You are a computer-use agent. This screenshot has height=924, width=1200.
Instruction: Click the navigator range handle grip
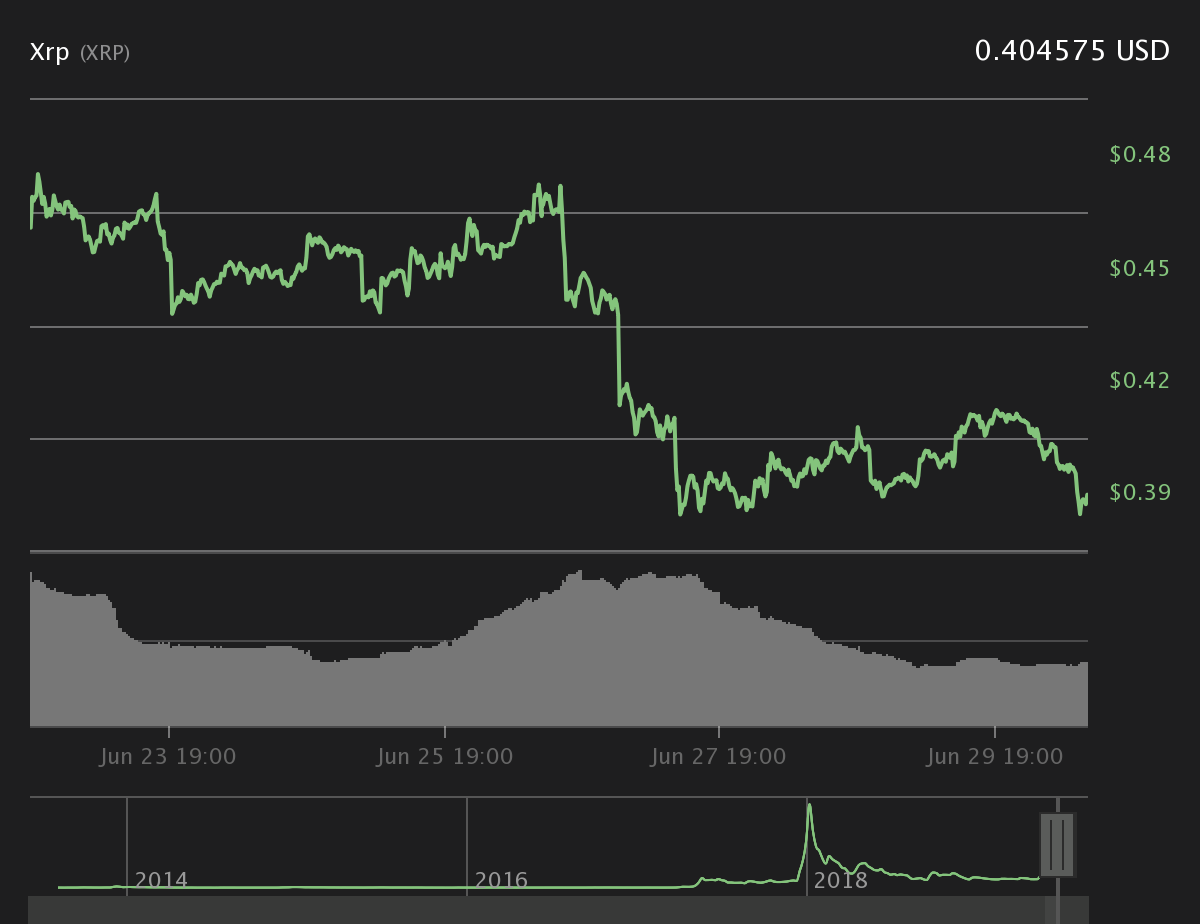click(1057, 845)
